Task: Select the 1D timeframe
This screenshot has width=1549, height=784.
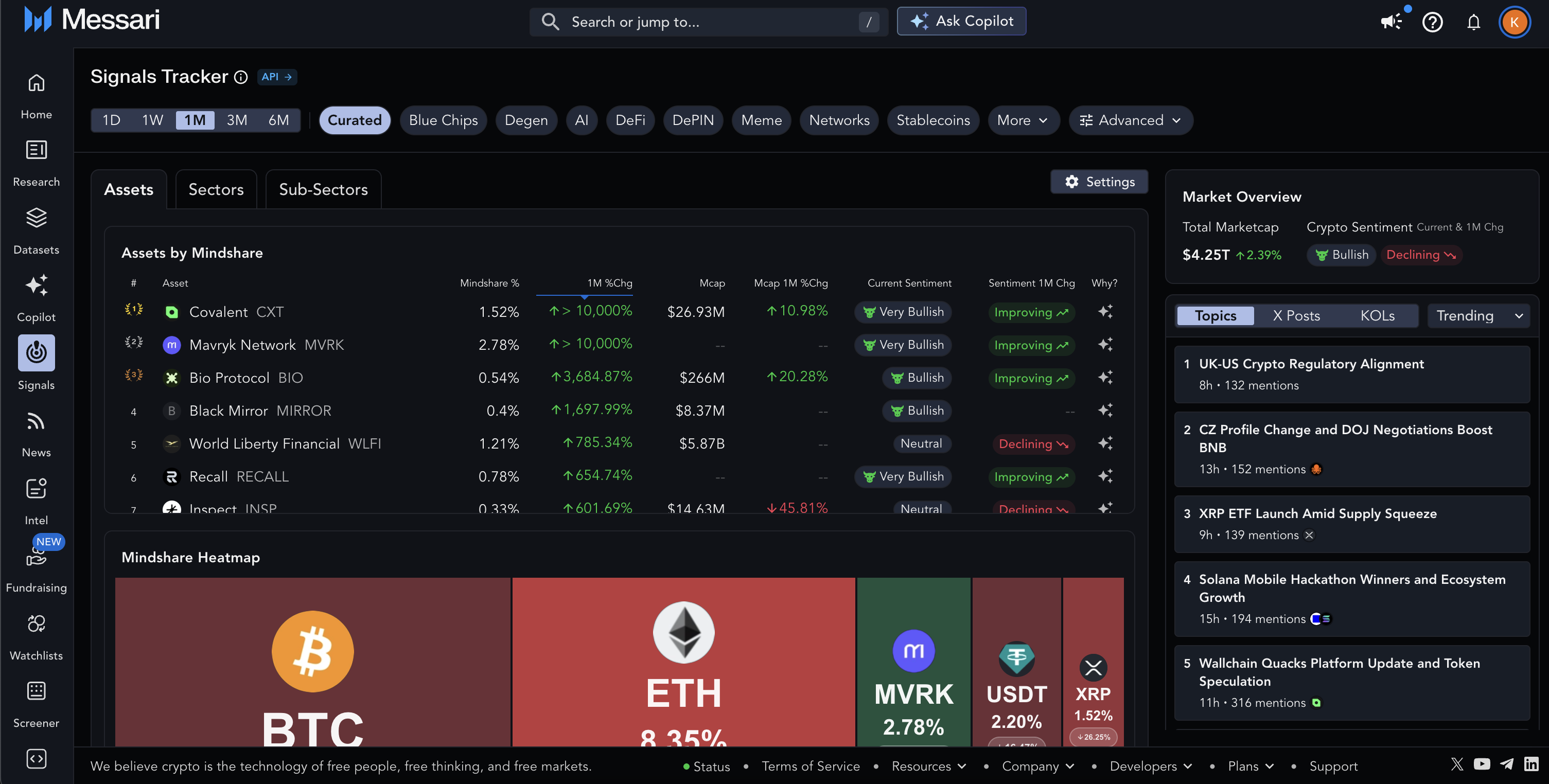Action: [111, 120]
